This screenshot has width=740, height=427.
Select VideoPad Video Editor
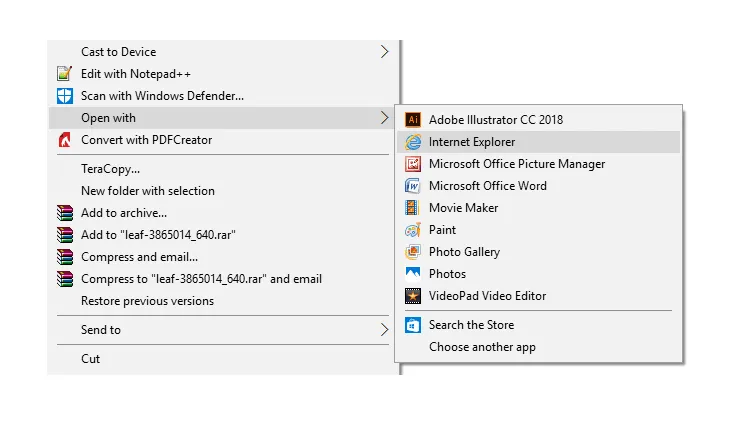(x=538, y=296)
